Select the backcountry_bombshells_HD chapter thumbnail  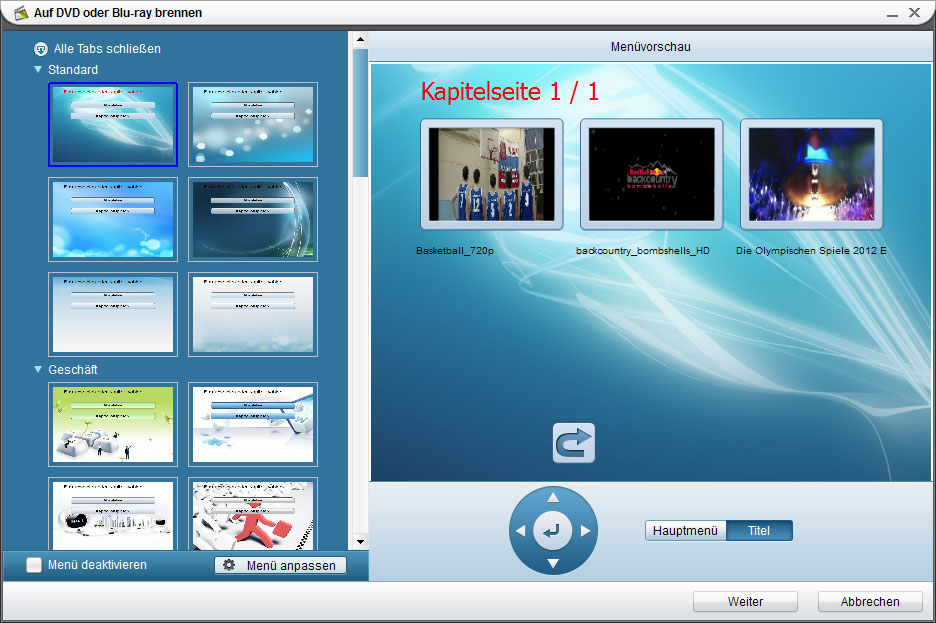(x=651, y=175)
